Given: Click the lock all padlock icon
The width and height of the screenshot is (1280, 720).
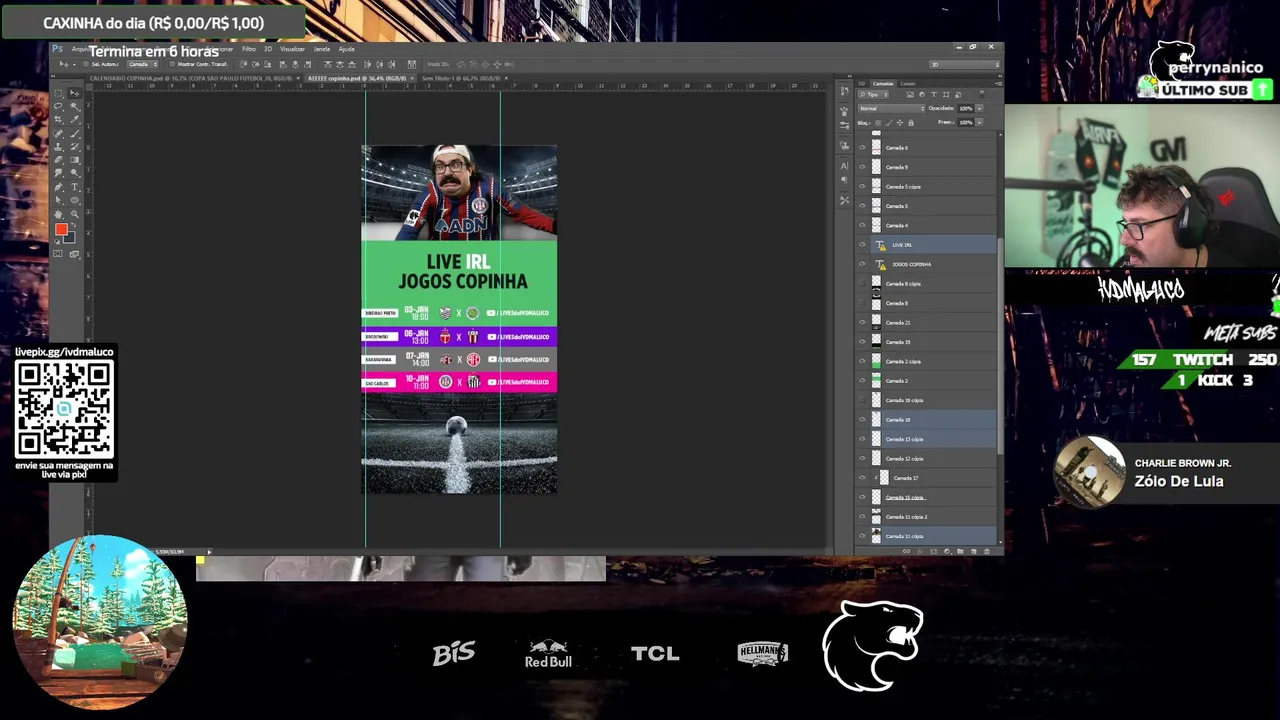Looking at the screenshot, I should click(911, 123).
